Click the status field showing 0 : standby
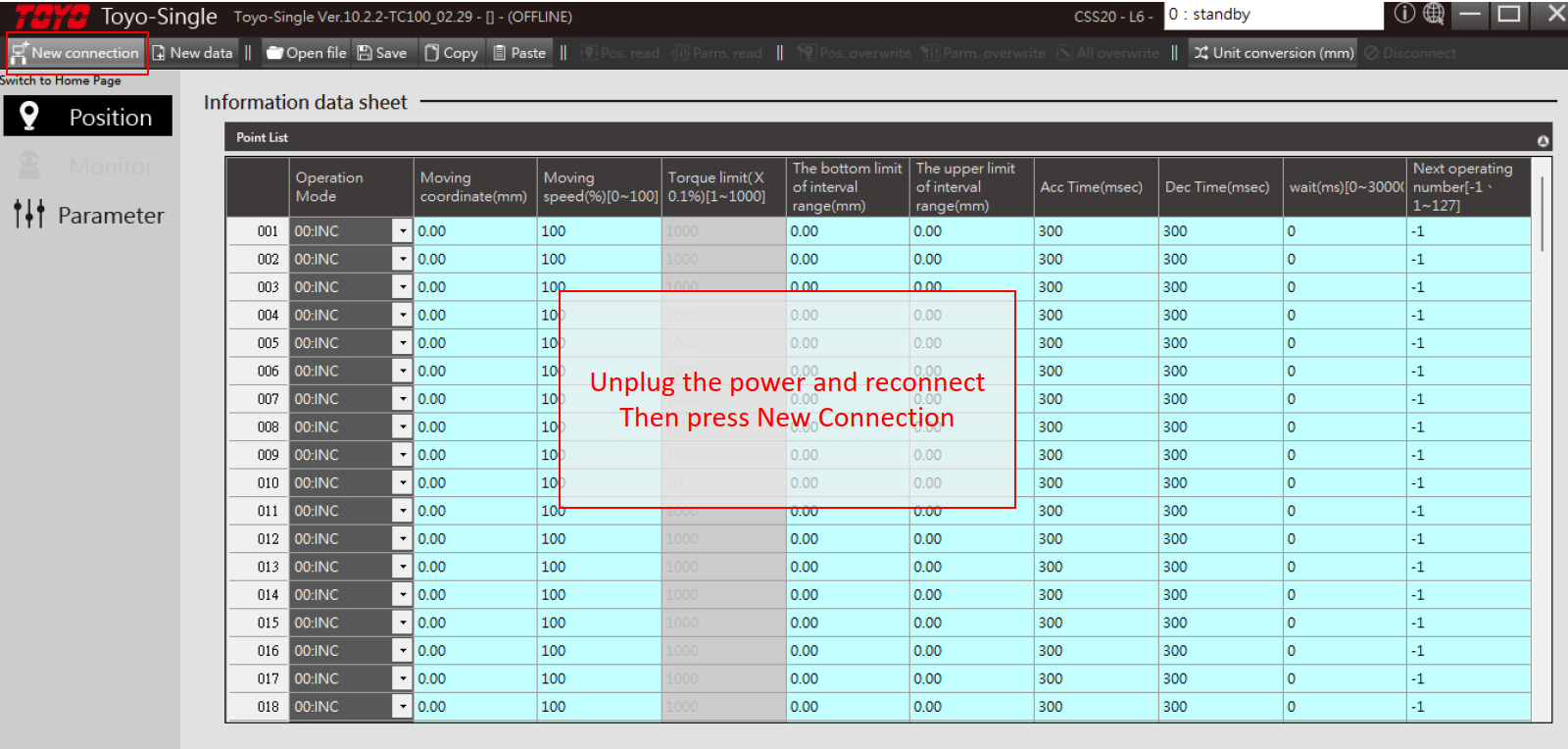Viewport: 1568px width, 749px height. pos(1273,15)
